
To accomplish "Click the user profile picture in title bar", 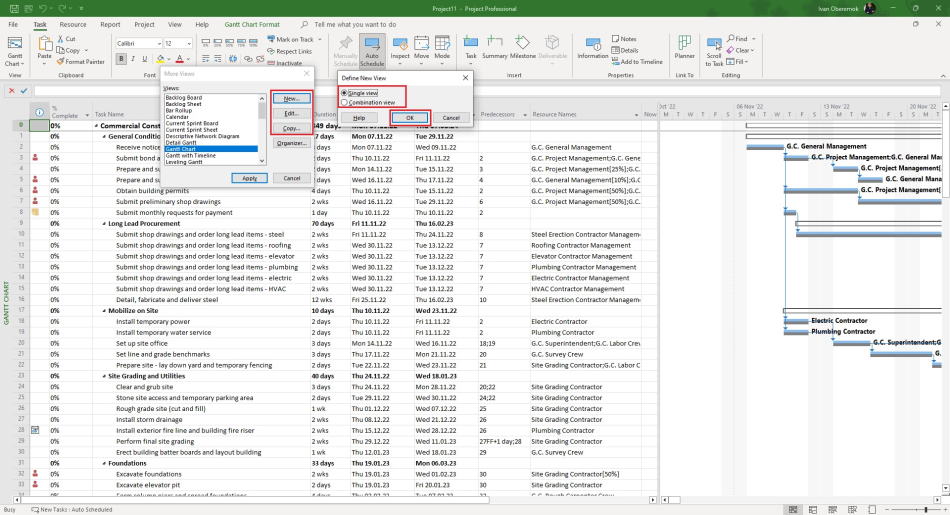I will coord(870,8).
